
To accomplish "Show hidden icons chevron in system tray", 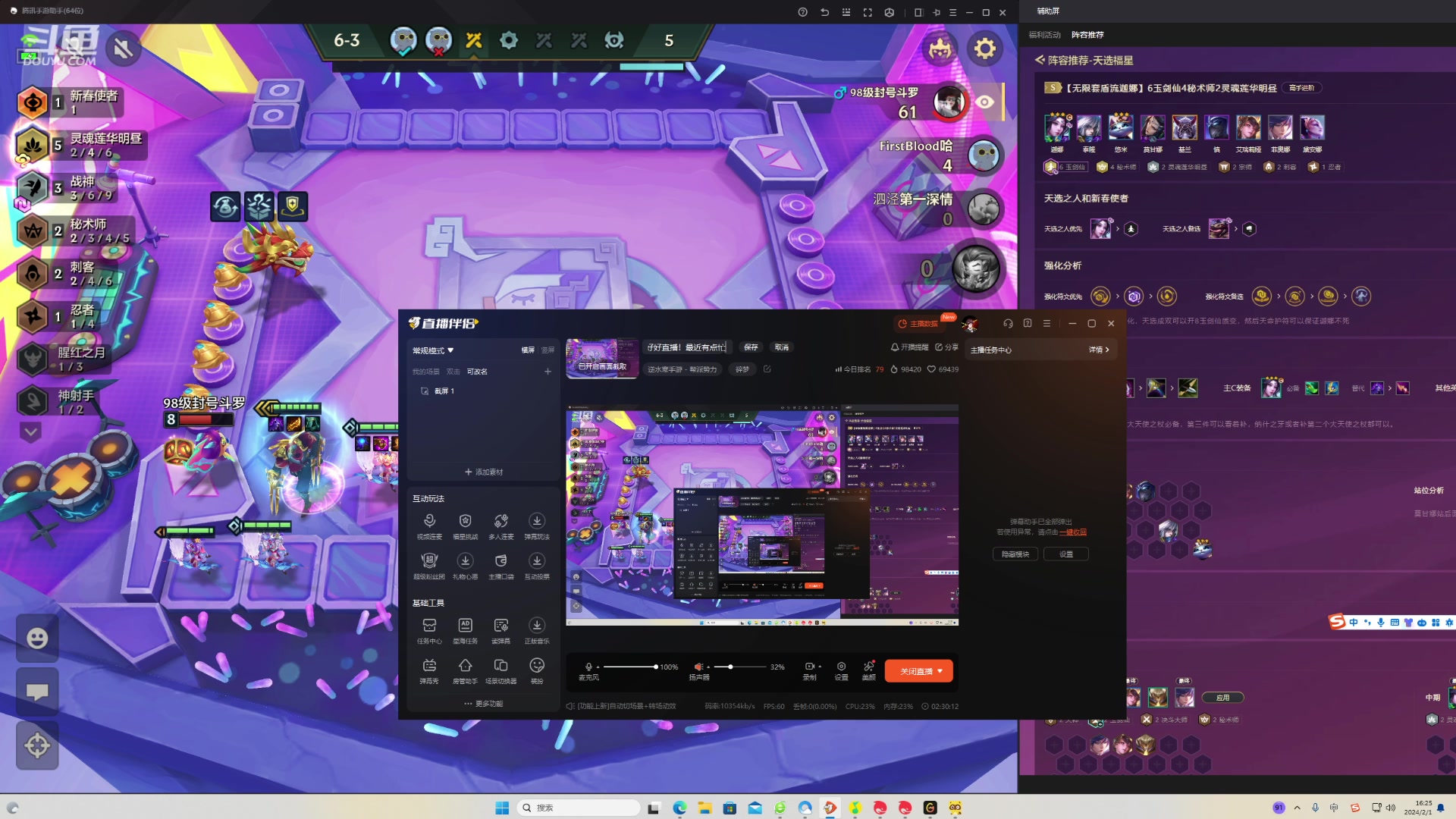I will [1297, 808].
